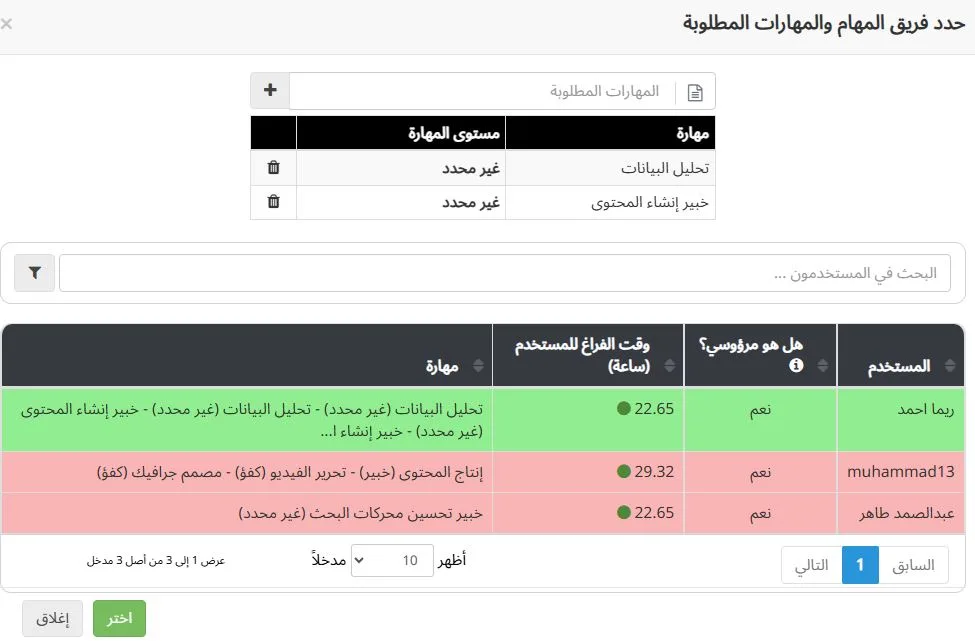Click truncated skills text in ريما احمد row

(x=252, y=420)
